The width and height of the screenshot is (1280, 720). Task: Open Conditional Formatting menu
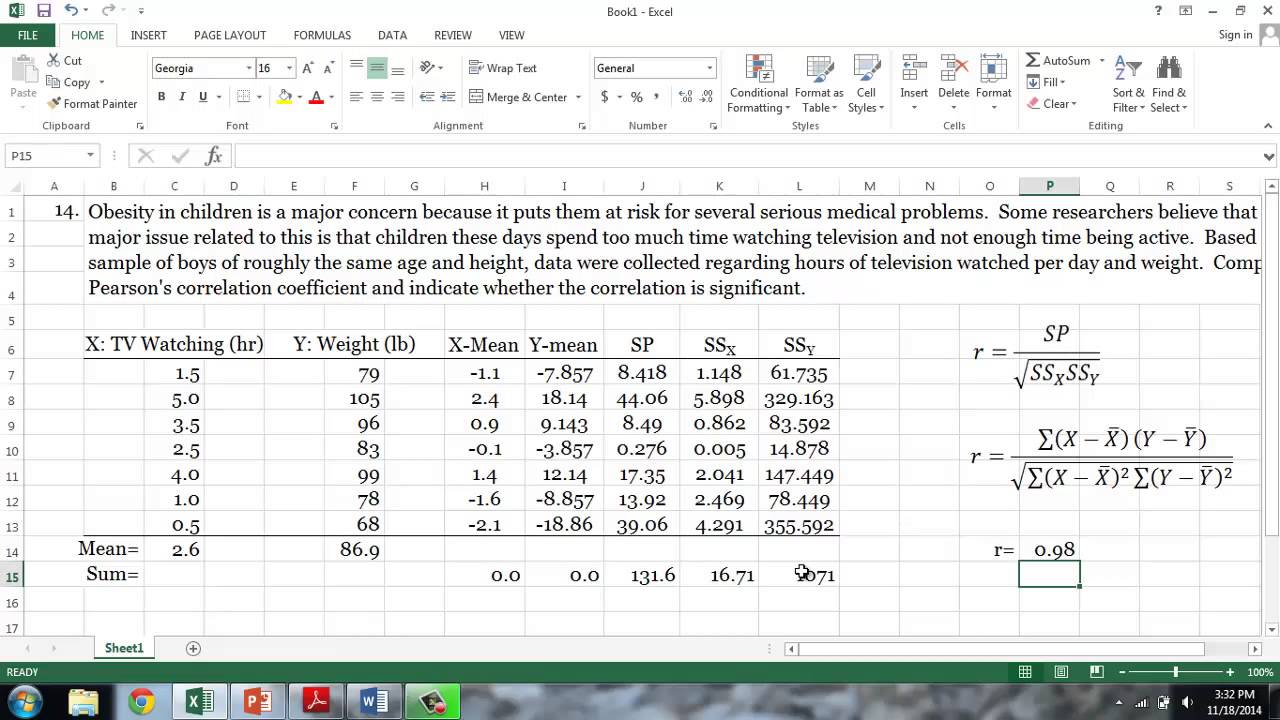point(759,84)
